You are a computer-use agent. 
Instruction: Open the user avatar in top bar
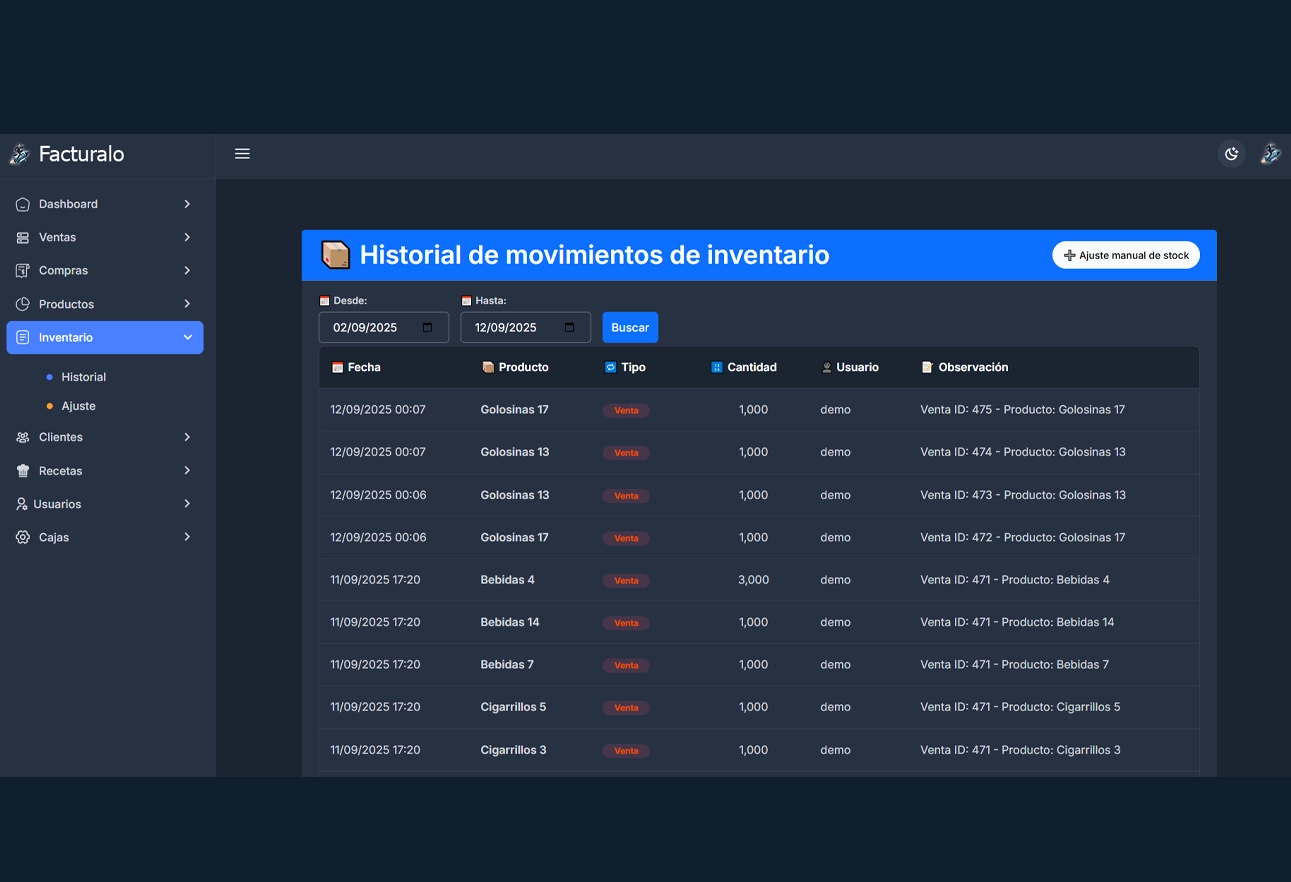pos(1270,154)
